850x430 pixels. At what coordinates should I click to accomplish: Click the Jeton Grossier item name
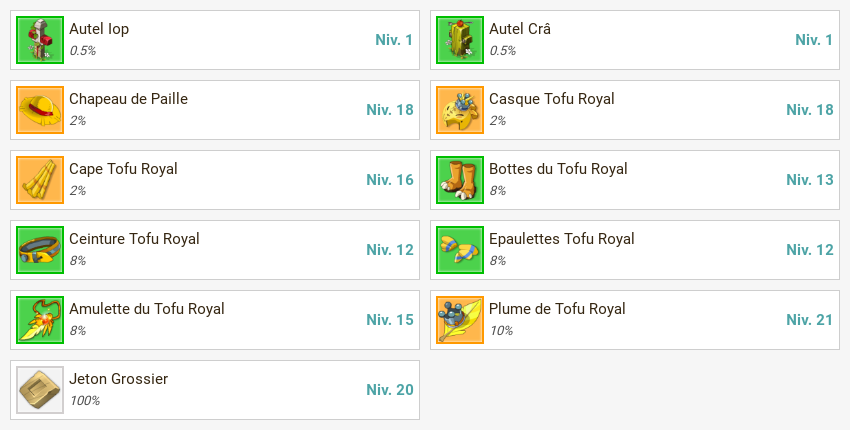pyautogui.click(x=119, y=378)
